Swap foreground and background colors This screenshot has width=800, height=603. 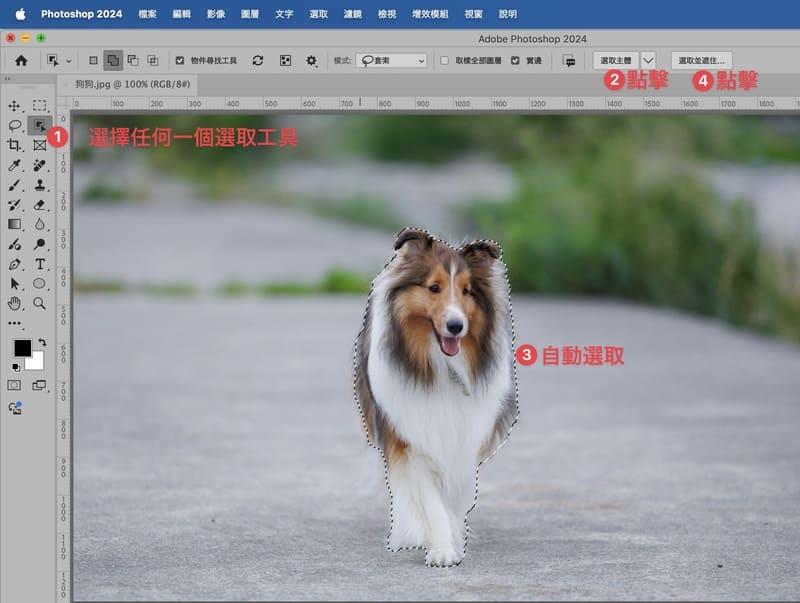(x=42, y=342)
